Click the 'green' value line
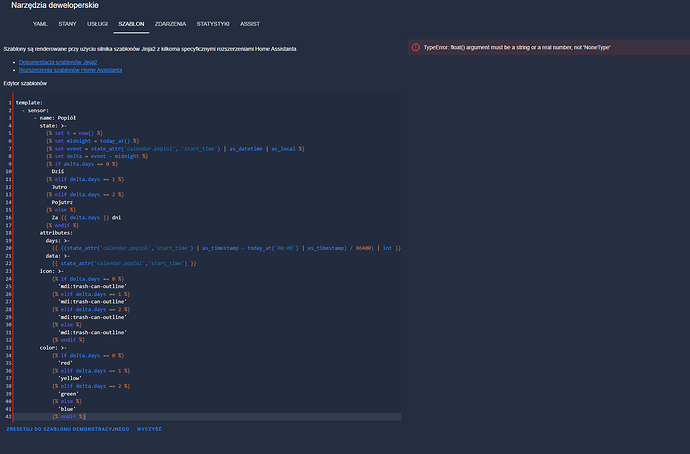 point(68,394)
